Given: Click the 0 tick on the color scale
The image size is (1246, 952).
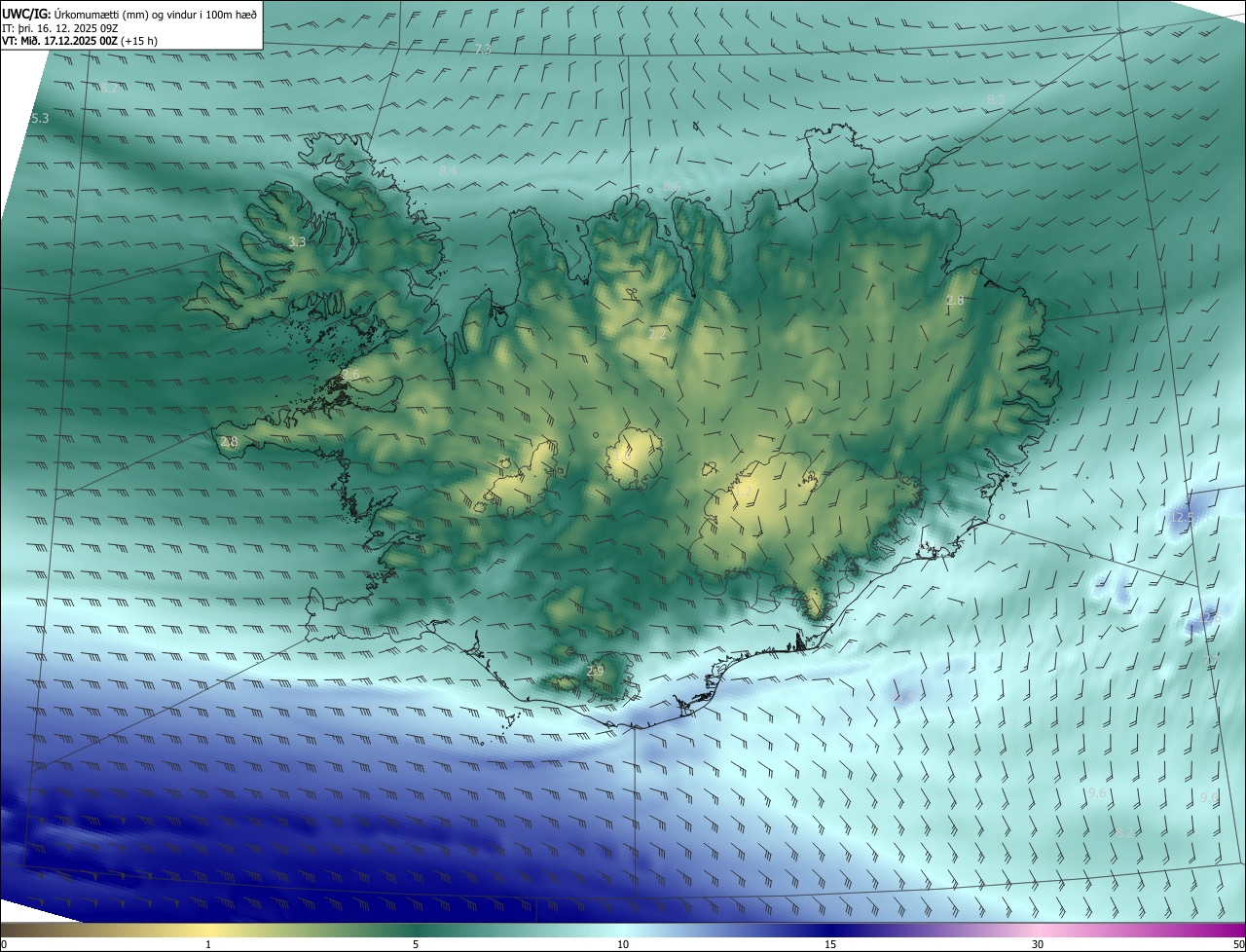Looking at the screenshot, I should click(4, 944).
